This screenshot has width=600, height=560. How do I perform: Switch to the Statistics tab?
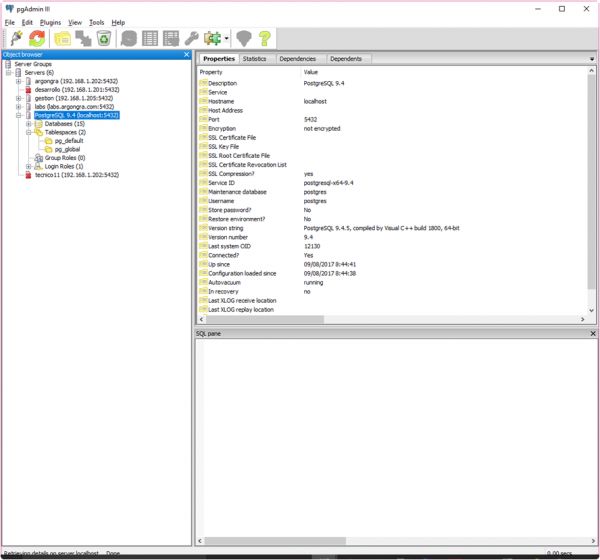(254, 59)
